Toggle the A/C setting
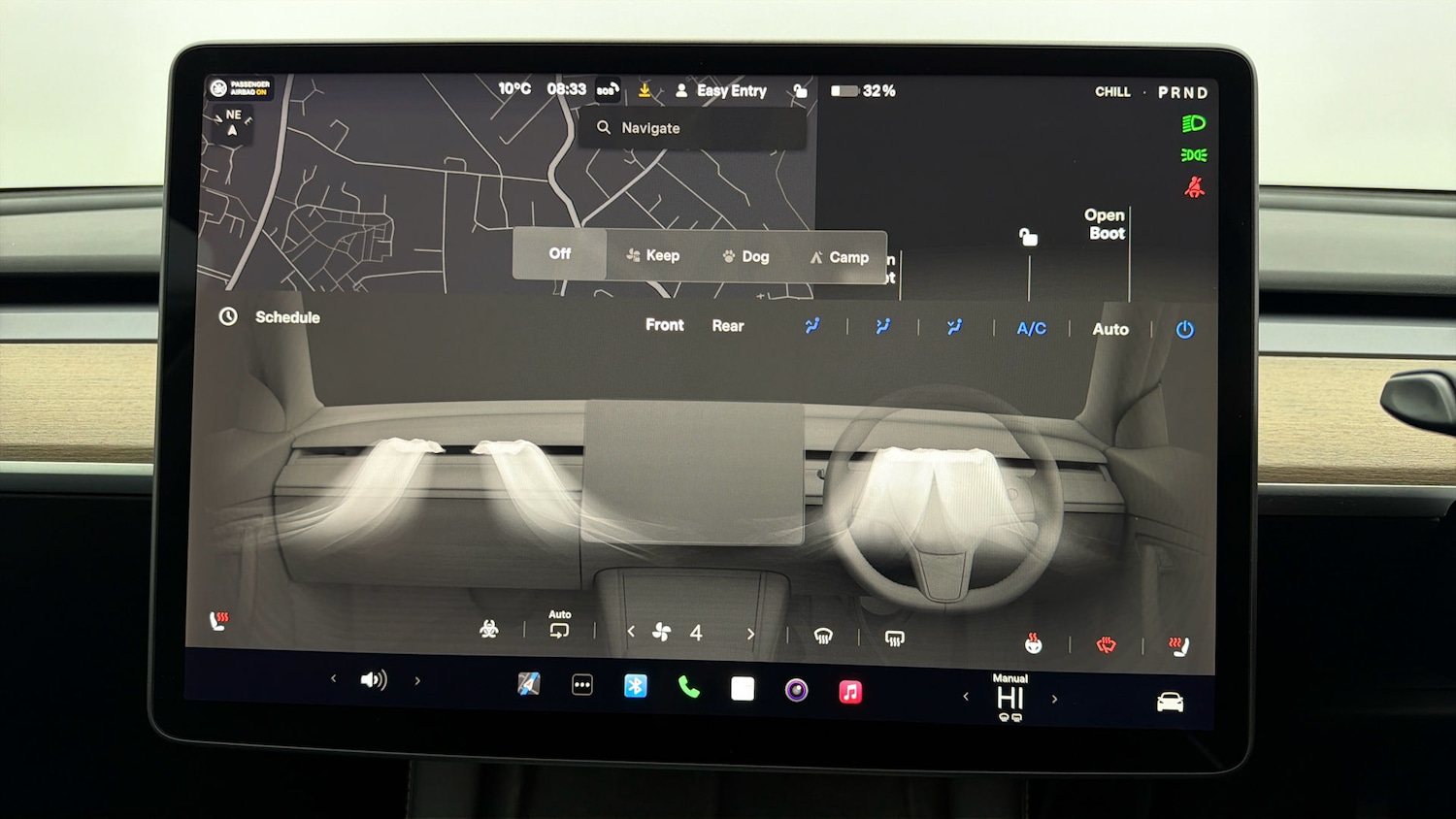The height and width of the screenshot is (819, 1456). click(x=1031, y=329)
